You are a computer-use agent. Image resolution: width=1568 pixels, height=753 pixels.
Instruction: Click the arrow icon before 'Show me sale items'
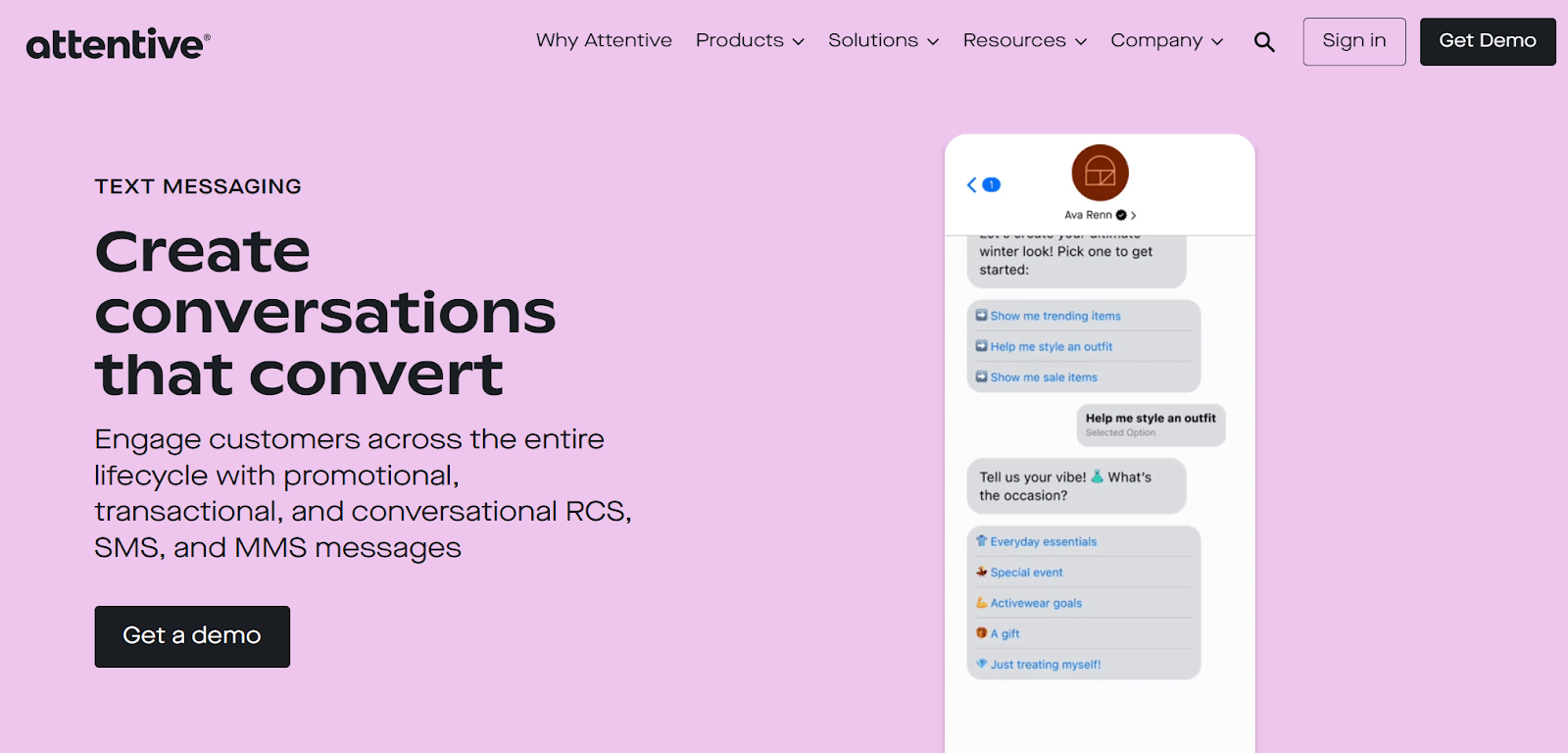point(981,376)
